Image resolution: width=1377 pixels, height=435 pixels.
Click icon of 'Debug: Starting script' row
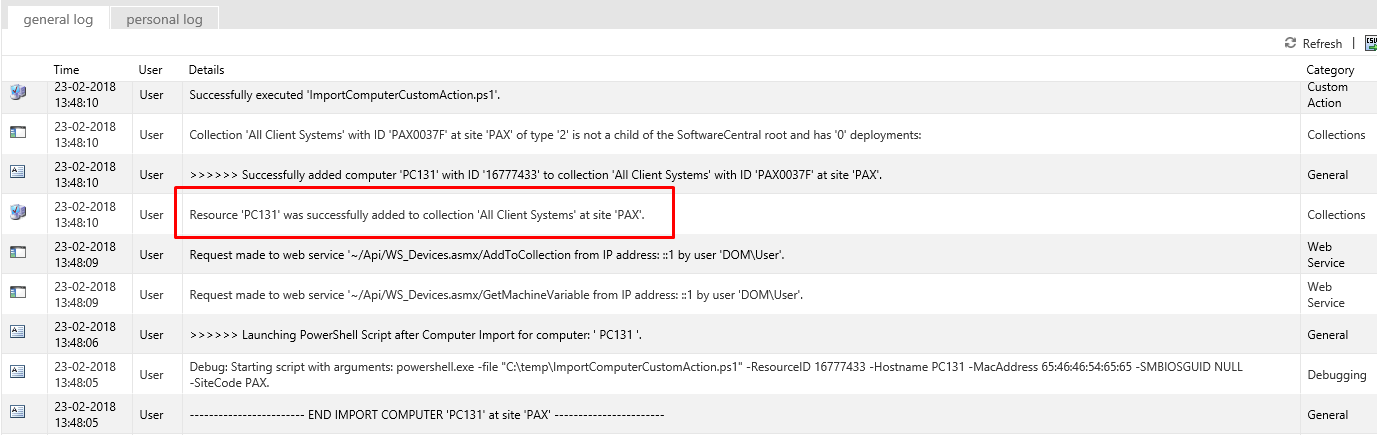pyautogui.click(x=17, y=372)
